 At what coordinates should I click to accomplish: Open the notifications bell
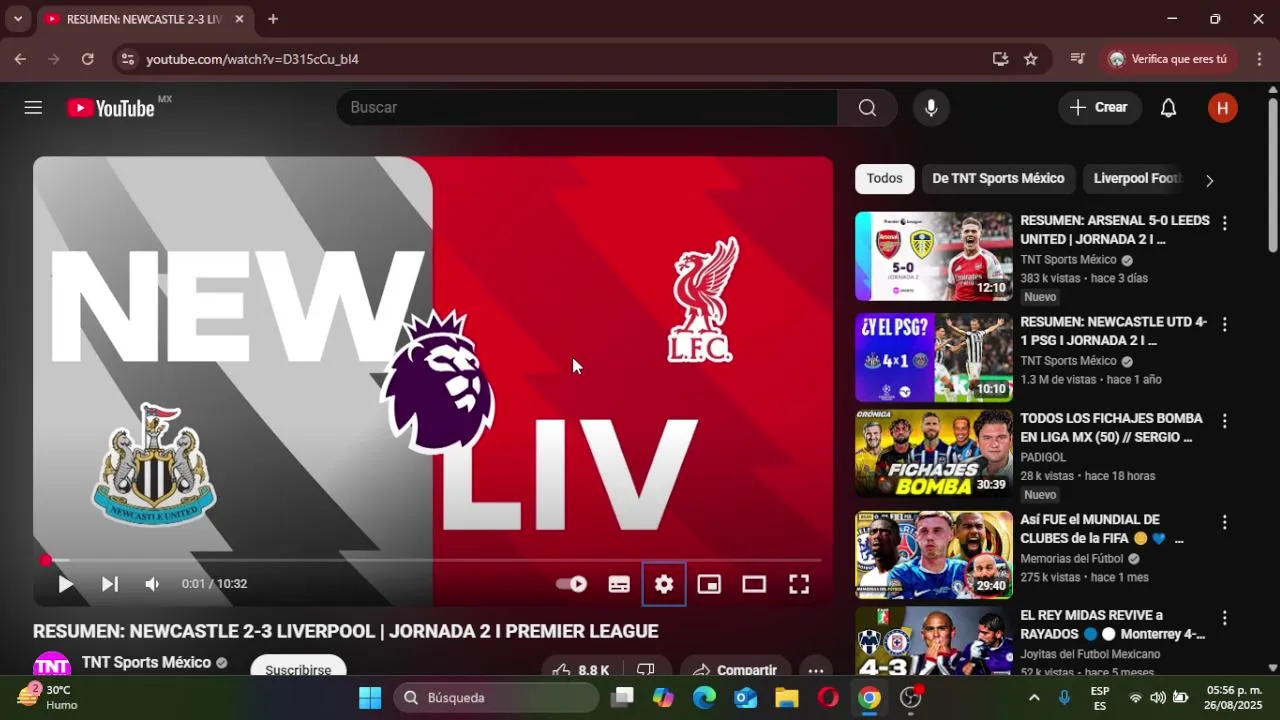click(x=1168, y=108)
